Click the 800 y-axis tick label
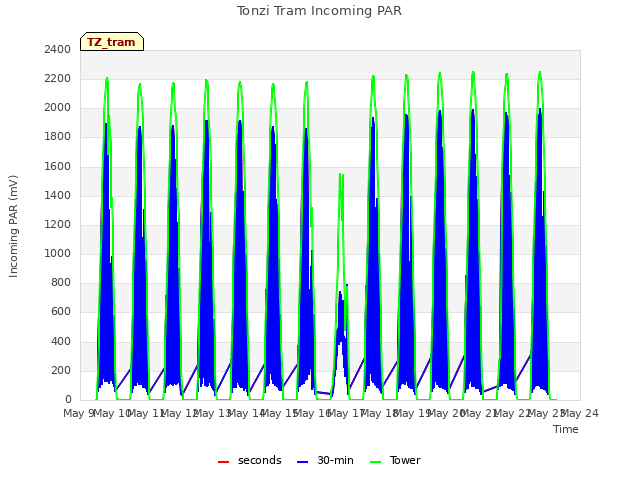 tap(61, 282)
